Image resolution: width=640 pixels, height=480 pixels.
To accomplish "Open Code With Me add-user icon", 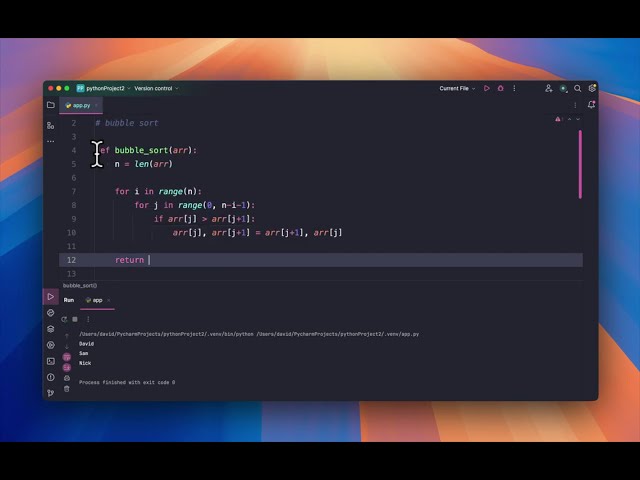I will (x=549, y=88).
